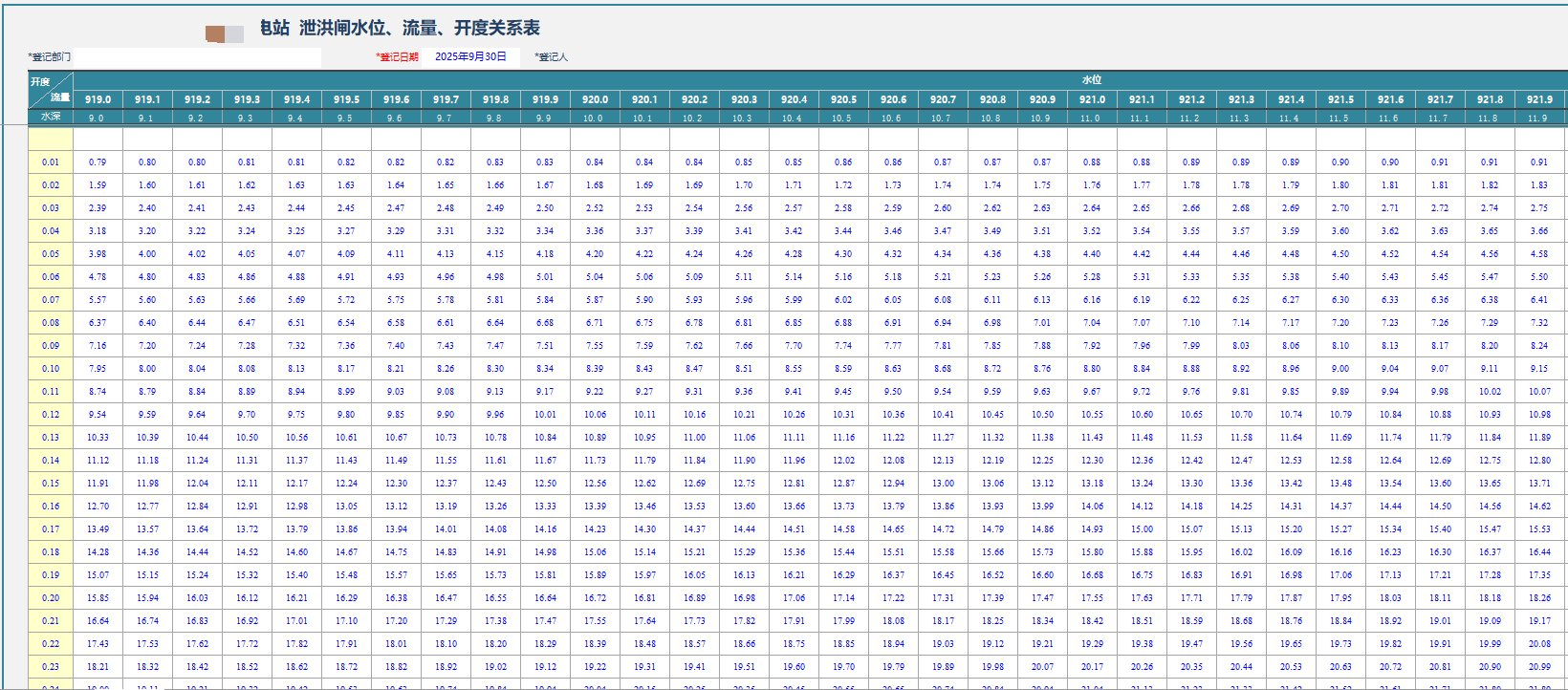Click the 0.20 opening row header
The image size is (1568, 690).
pos(51,598)
